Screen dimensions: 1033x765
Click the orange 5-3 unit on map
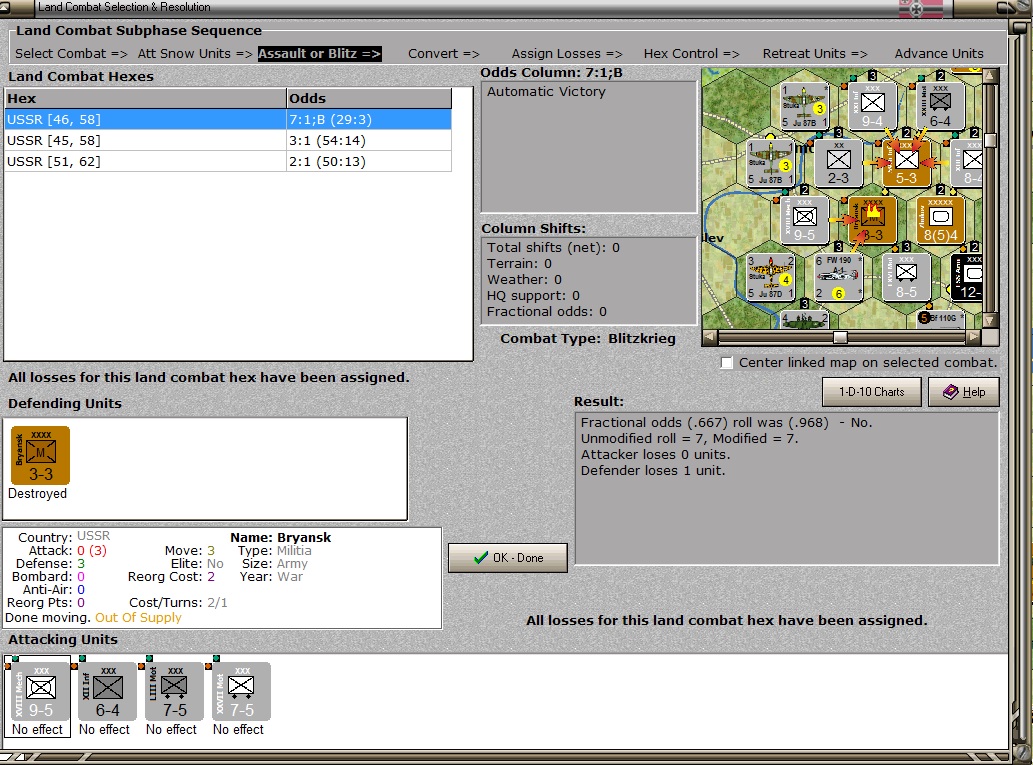pyautogui.click(x=907, y=162)
